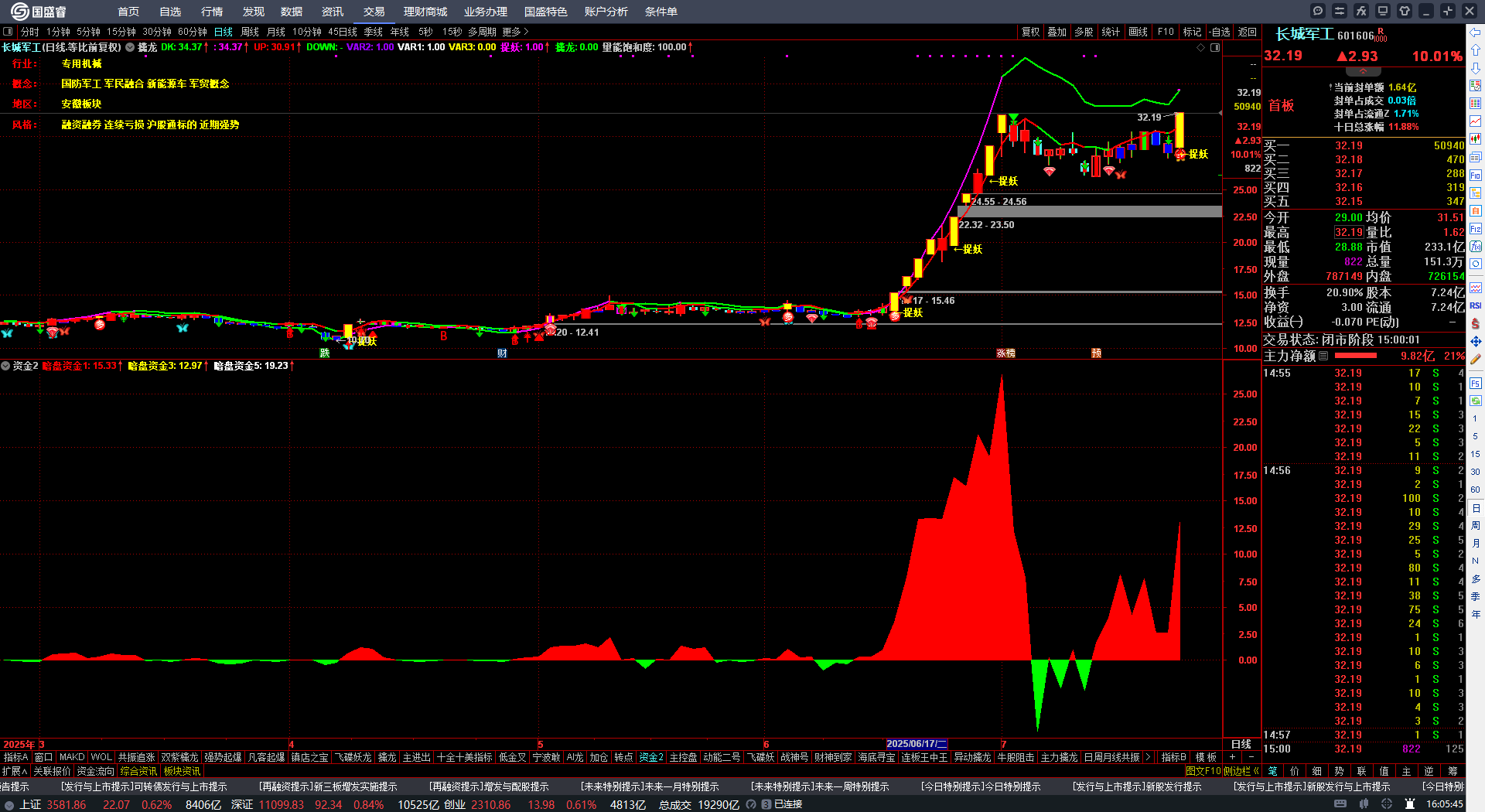Open the monitor display icon in title bar
The height and width of the screenshot is (812, 1485).
tap(1383, 11)
